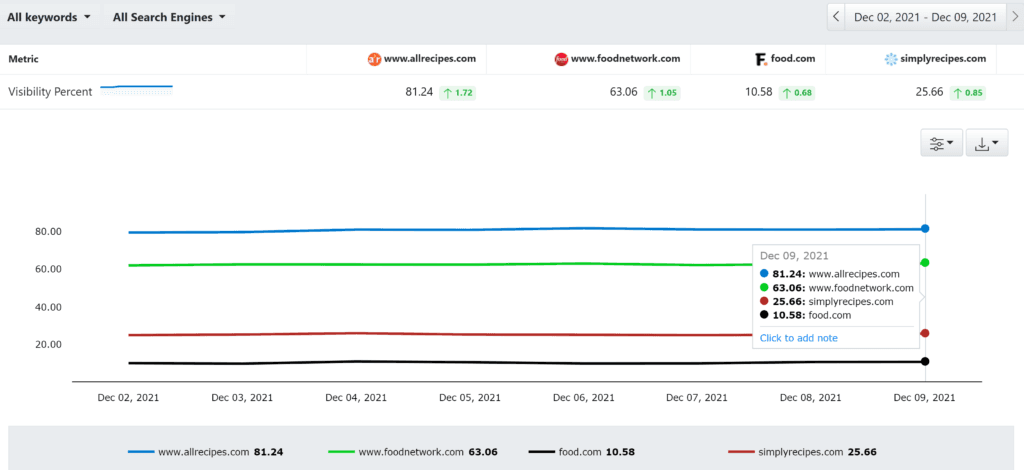Click the Visibility Percent sparkline thumbnail
This screenshot has height=470, width=1024.
point(136,90)
